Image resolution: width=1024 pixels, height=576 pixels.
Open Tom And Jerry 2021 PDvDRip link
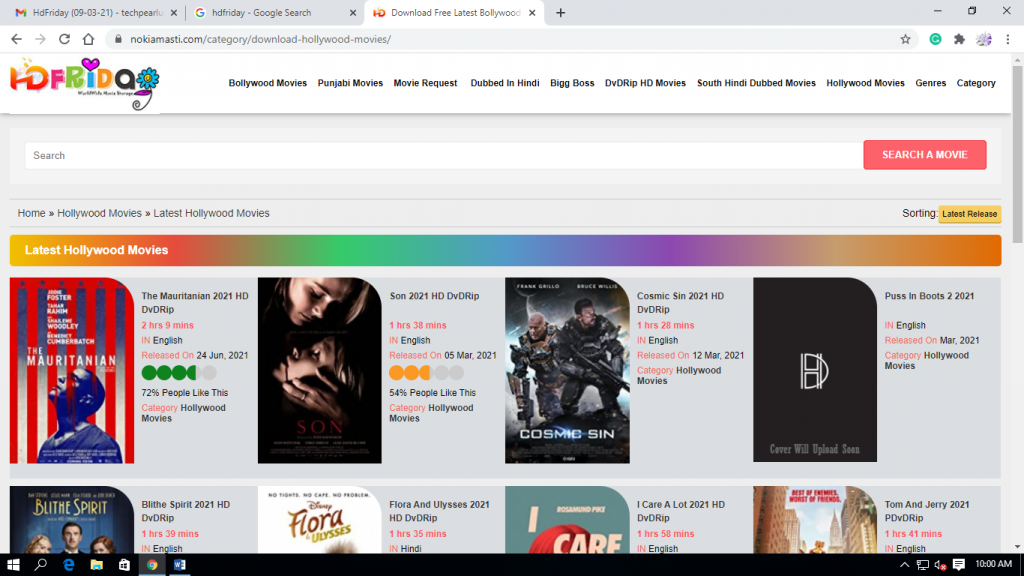click(x=927, y=511)
